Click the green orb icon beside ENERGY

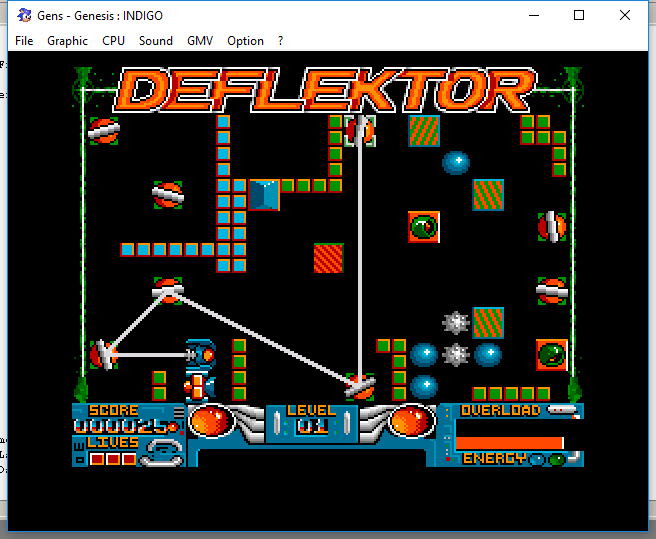(556, 459)
